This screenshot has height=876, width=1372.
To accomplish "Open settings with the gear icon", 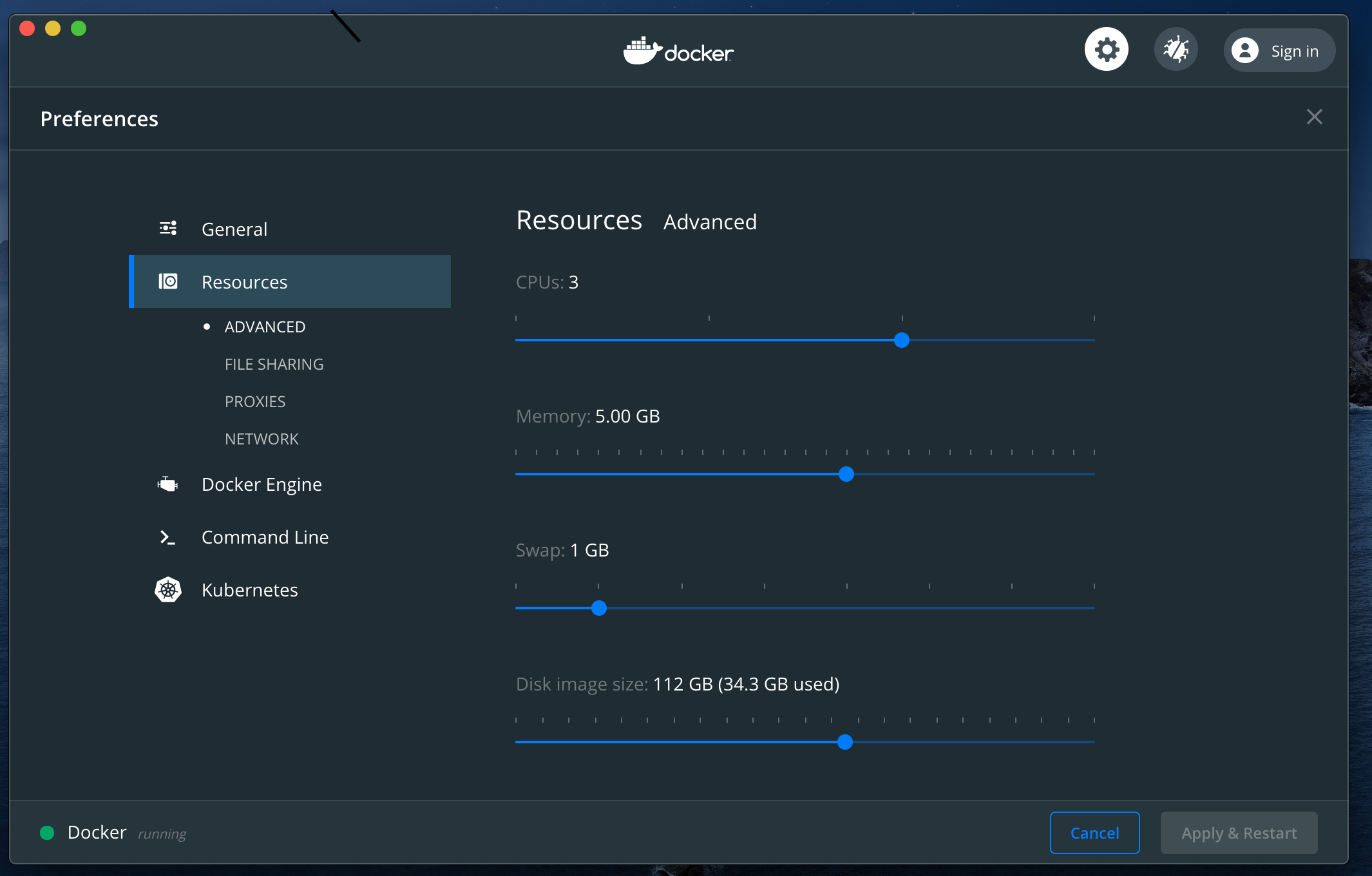I will coord(1106,50).
